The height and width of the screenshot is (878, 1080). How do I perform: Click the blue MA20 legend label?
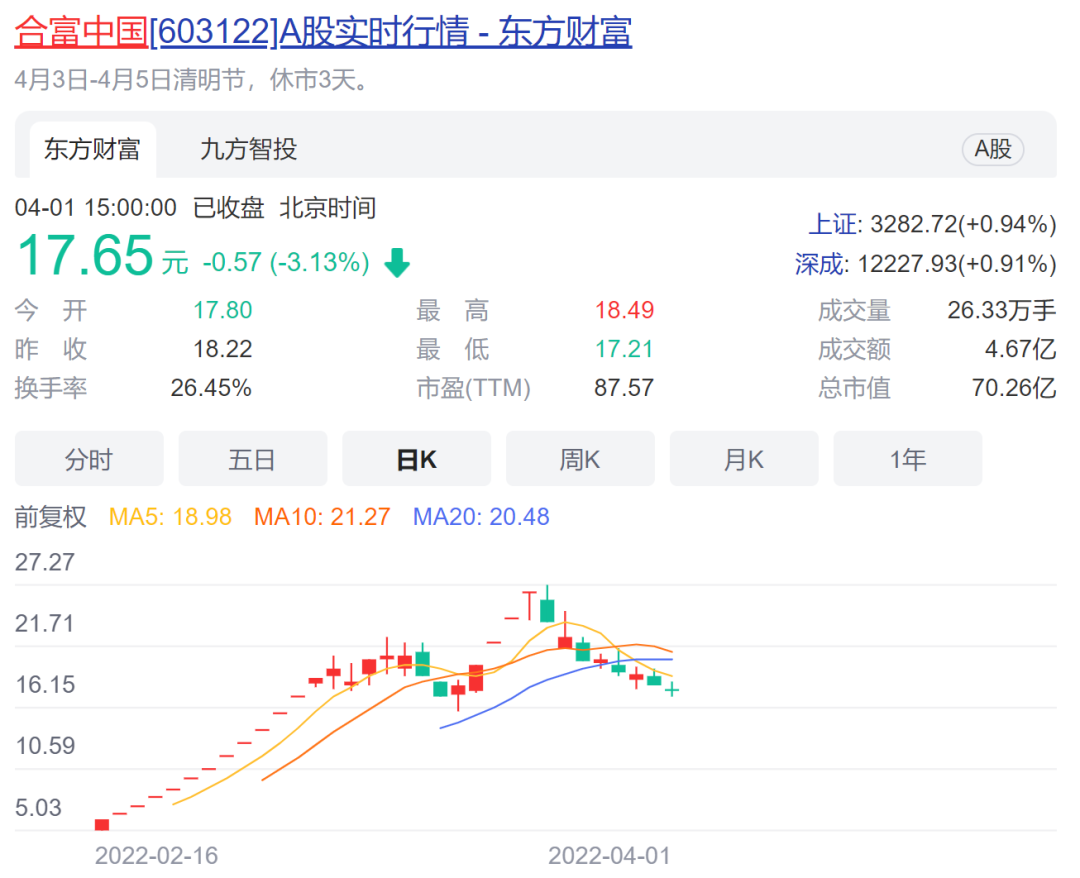pos(481,517)
